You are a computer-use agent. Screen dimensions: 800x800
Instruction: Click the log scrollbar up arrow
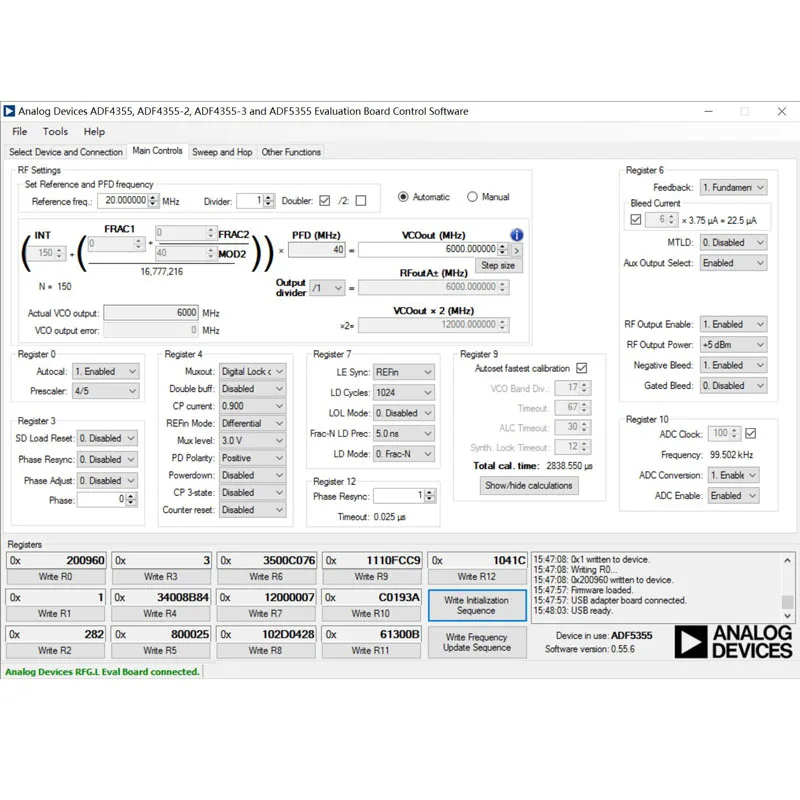[787, 560]
